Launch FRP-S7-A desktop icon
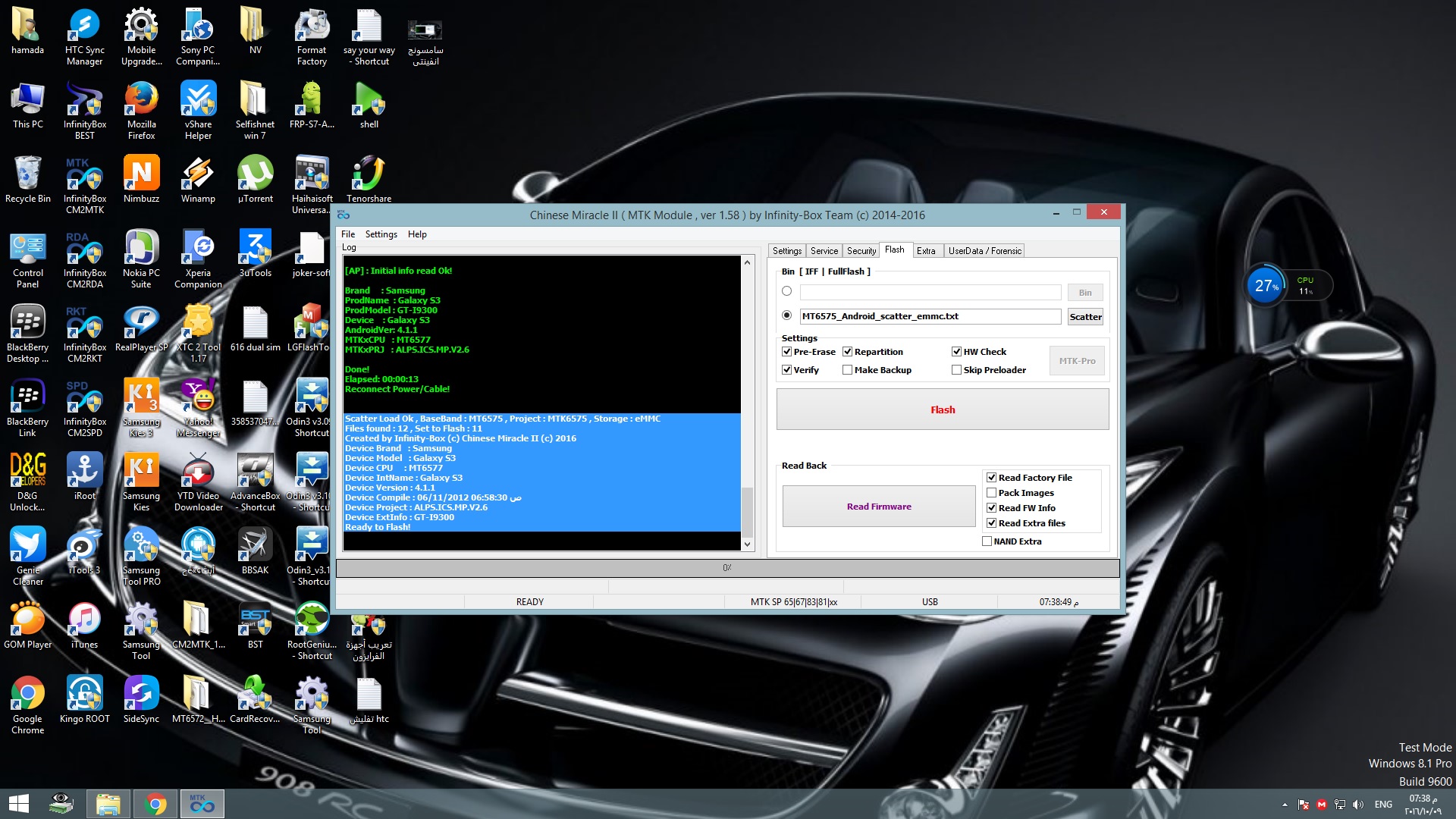Viewport: 1456px width, 819px height. [312, 105]
